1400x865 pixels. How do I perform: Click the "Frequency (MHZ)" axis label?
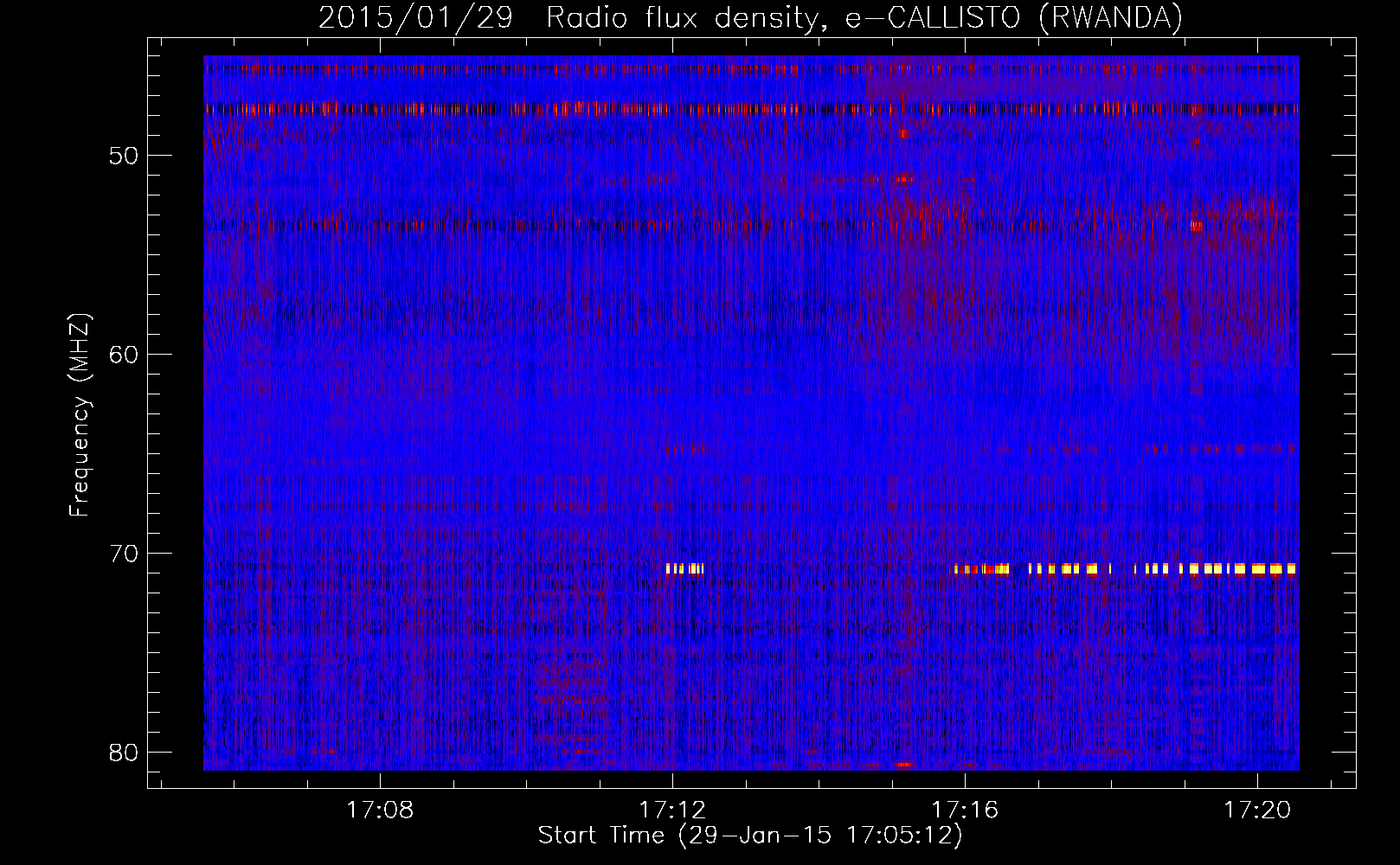80,415
